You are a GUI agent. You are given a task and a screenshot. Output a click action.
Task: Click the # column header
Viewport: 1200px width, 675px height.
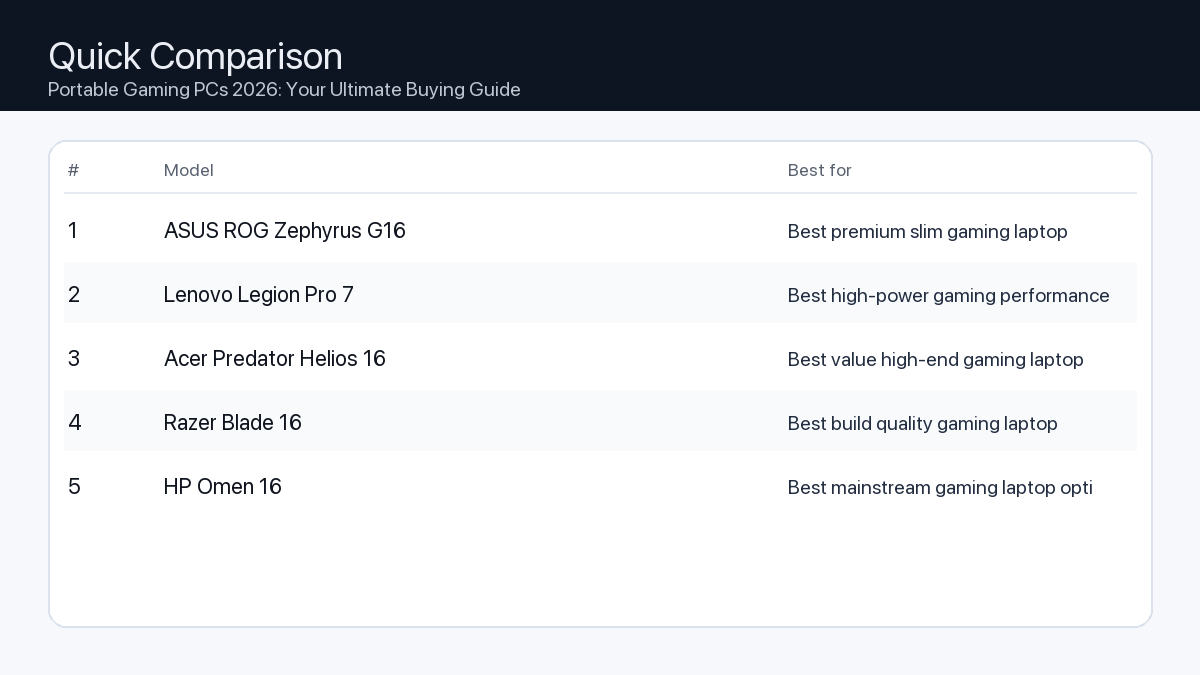pyautogui.click(x=73, y=170)
